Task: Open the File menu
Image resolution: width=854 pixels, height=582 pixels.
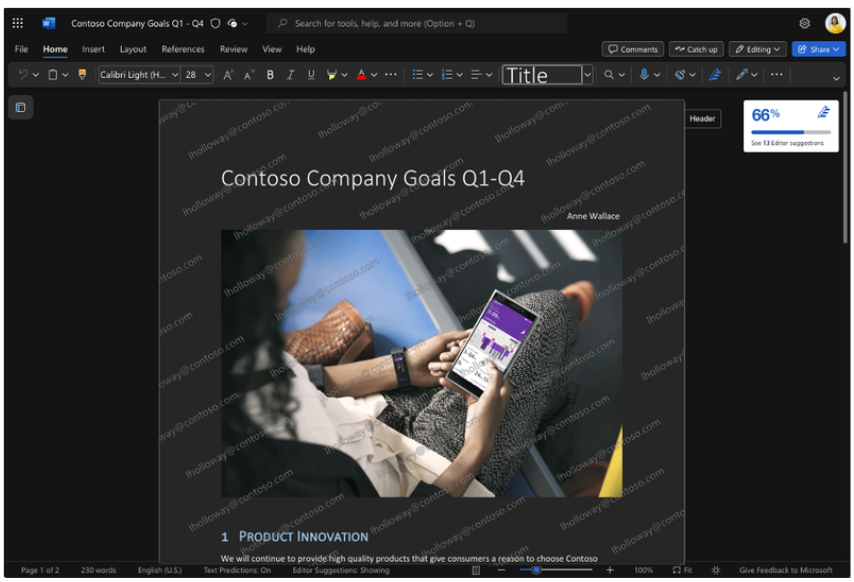Action: (x=21, y=49)
